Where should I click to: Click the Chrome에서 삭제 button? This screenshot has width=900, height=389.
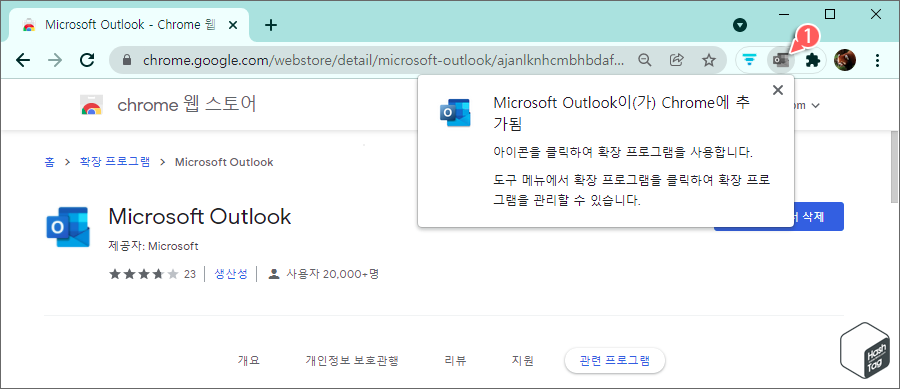coord(778,216)
